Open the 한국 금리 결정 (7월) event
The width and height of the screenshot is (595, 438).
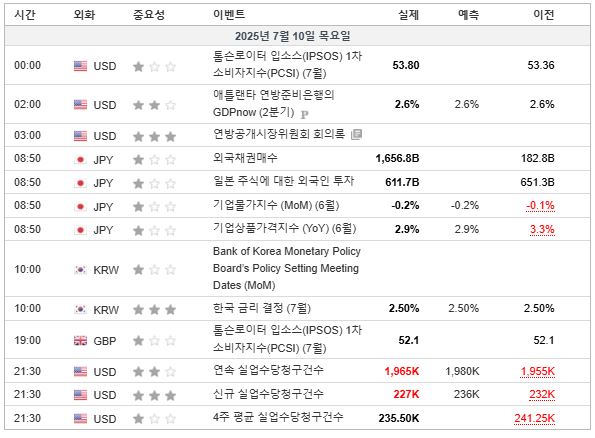pos(262,308)
